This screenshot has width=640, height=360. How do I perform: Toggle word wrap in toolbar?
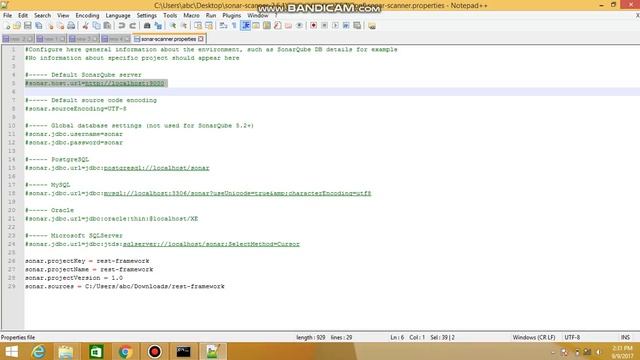pos(223,26)
